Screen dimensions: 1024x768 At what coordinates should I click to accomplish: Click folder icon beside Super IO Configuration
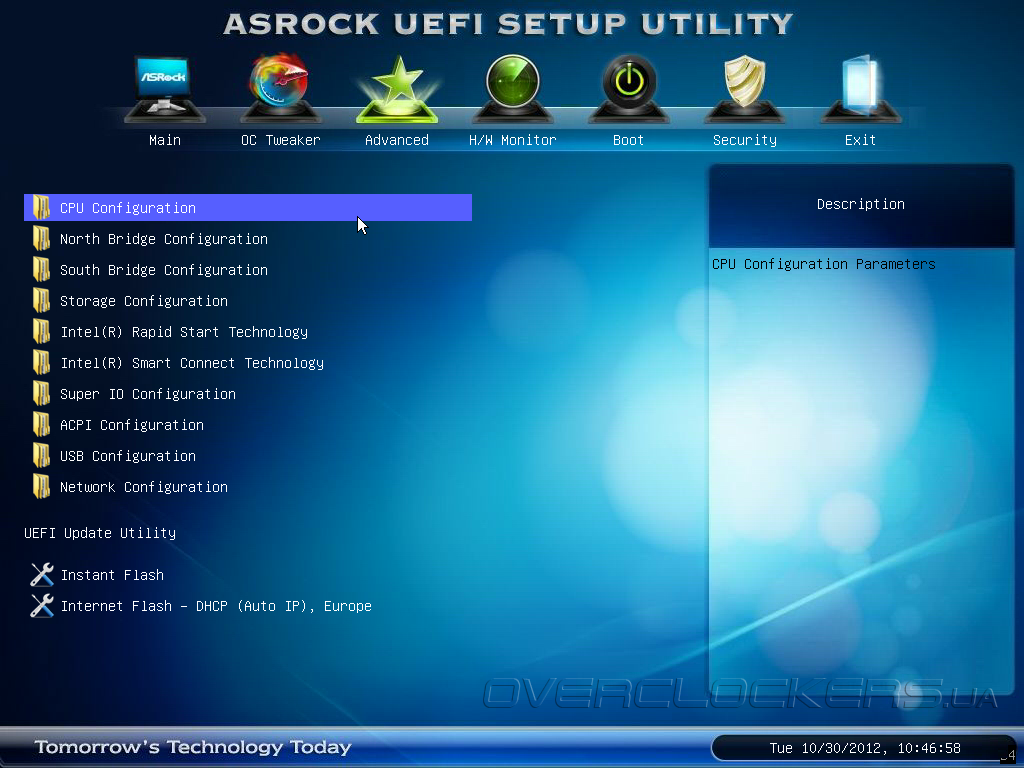[41, 394]
